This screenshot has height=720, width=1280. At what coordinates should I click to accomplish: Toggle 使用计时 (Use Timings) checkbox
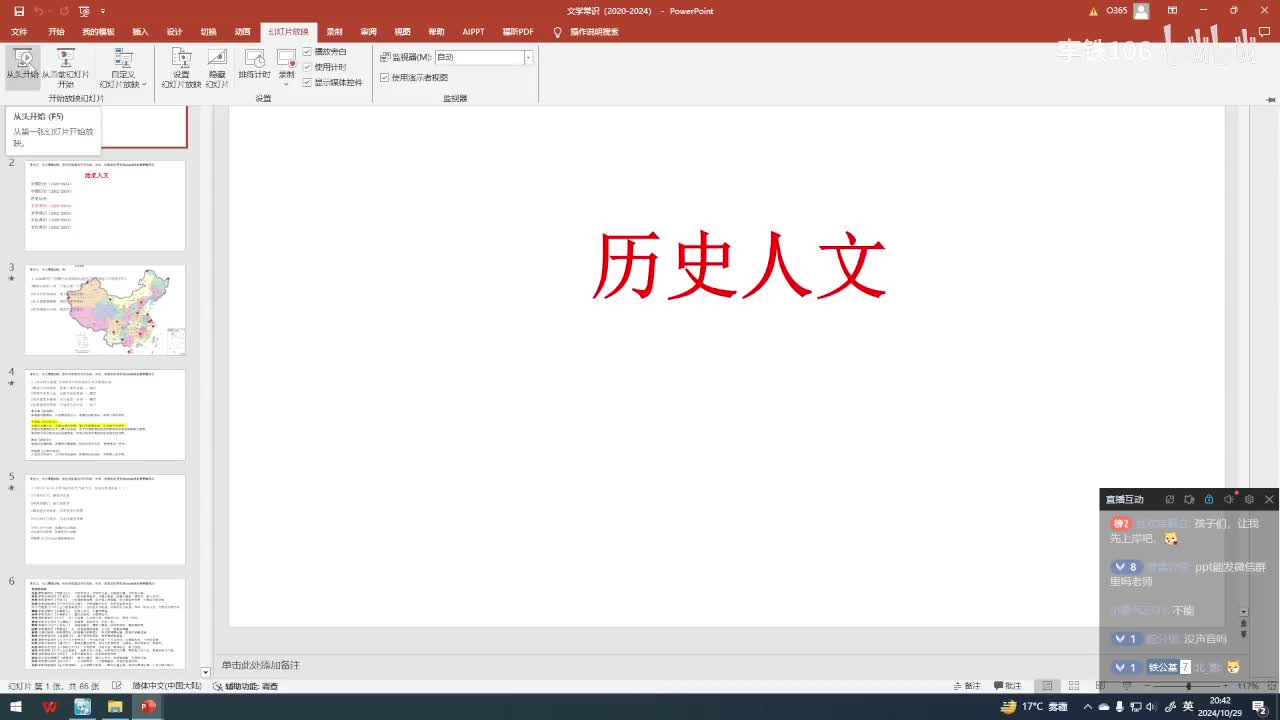[308, 67]
